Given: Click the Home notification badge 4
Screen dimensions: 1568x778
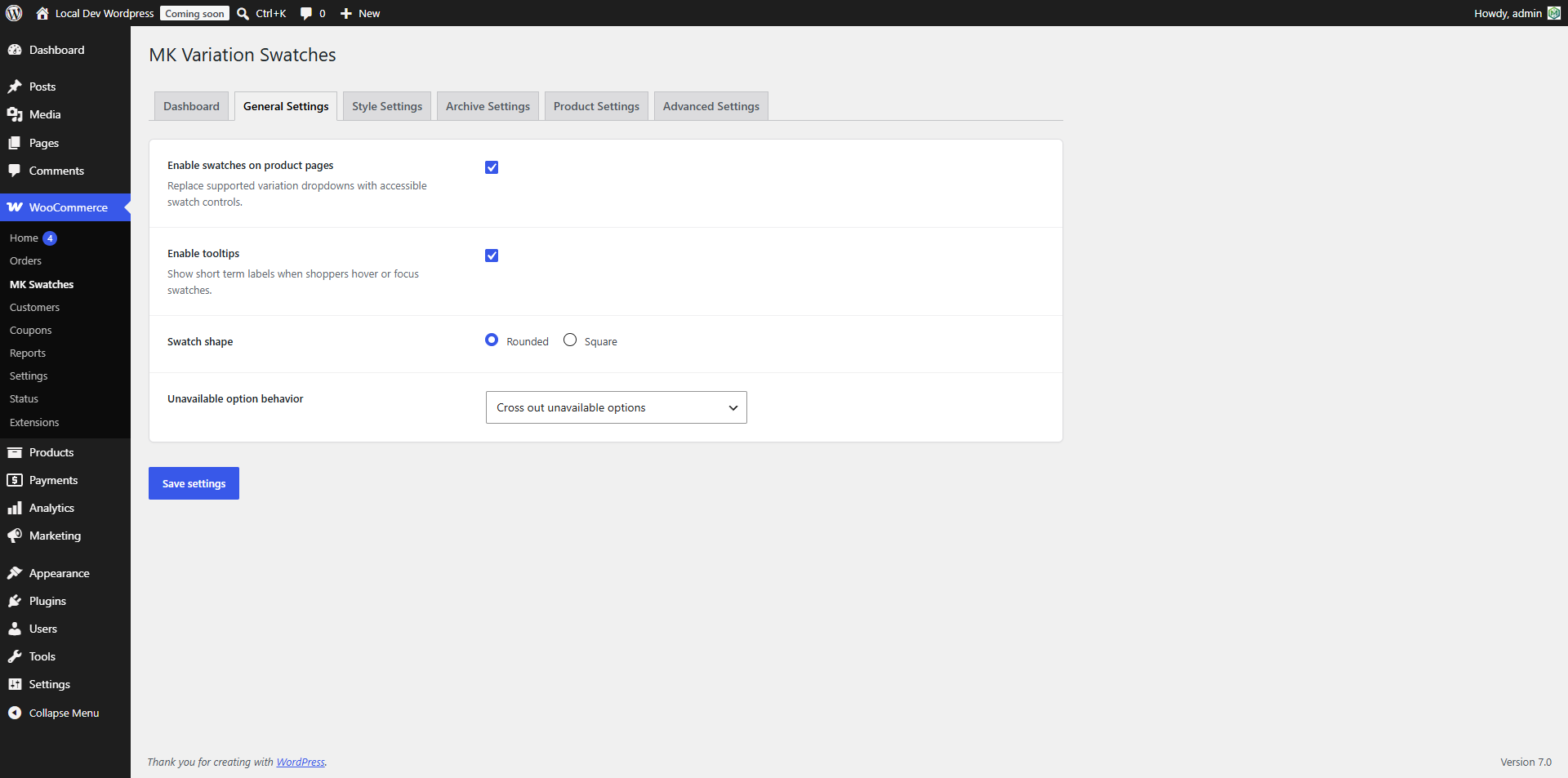Looking at the screenshot, I should (x=50, y=238).
